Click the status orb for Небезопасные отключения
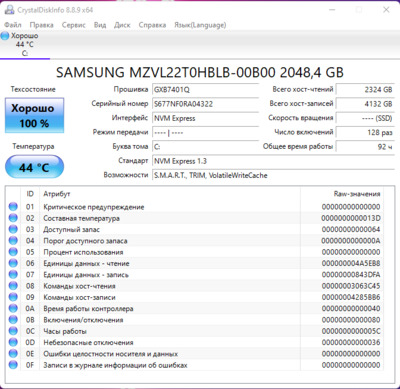The width and height of the screenshot is (400, 389). coord(13,343)
